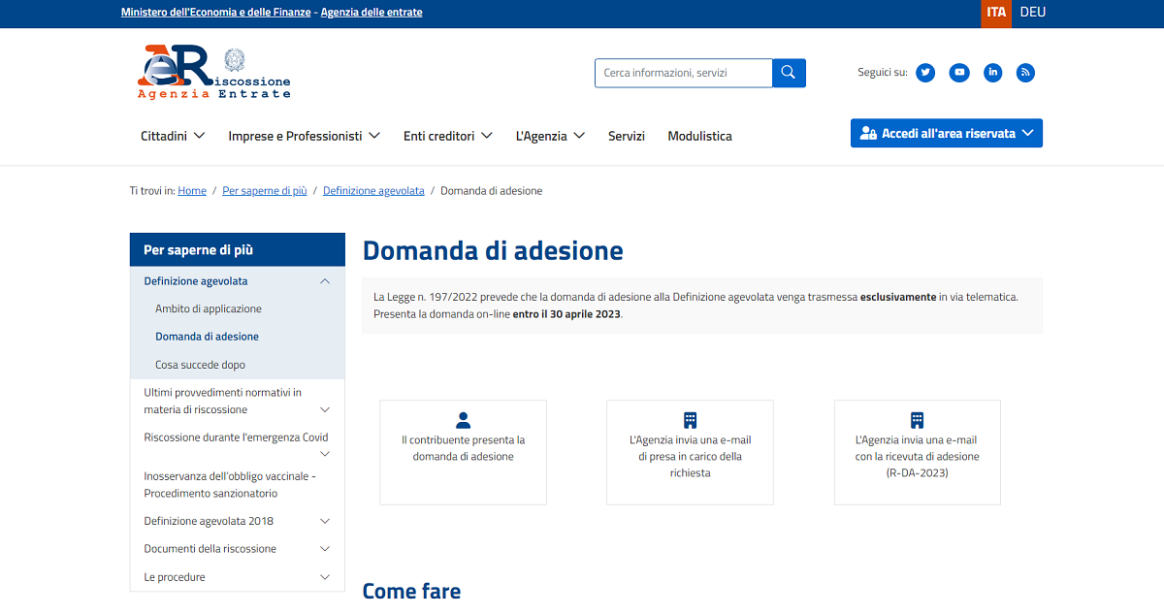Viewport: 1164px width, 615px height.
Task: Select Domanda di adesione in sidebar
Action: (x=207, y=336)
